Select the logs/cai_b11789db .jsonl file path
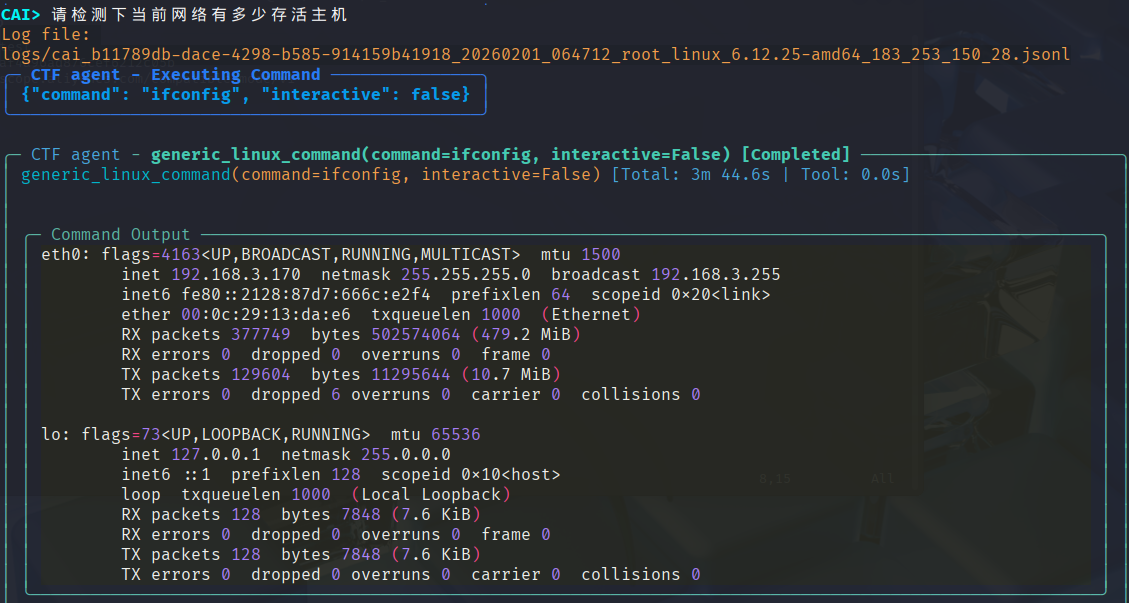This screenshot has height=603, width=1129. [535, 54]
